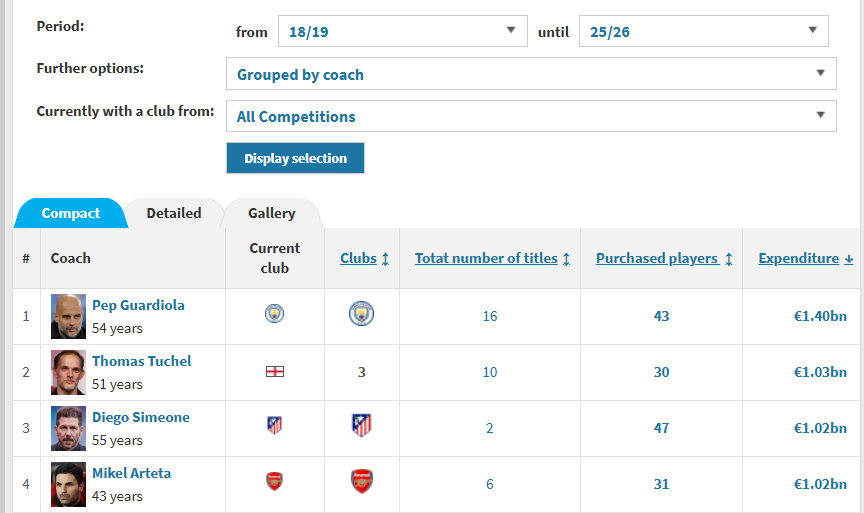Expand the 'All Competitions' dropdown
Image resolution: width=864 pixels, height=513 pixels.
[x=531, y=116]
